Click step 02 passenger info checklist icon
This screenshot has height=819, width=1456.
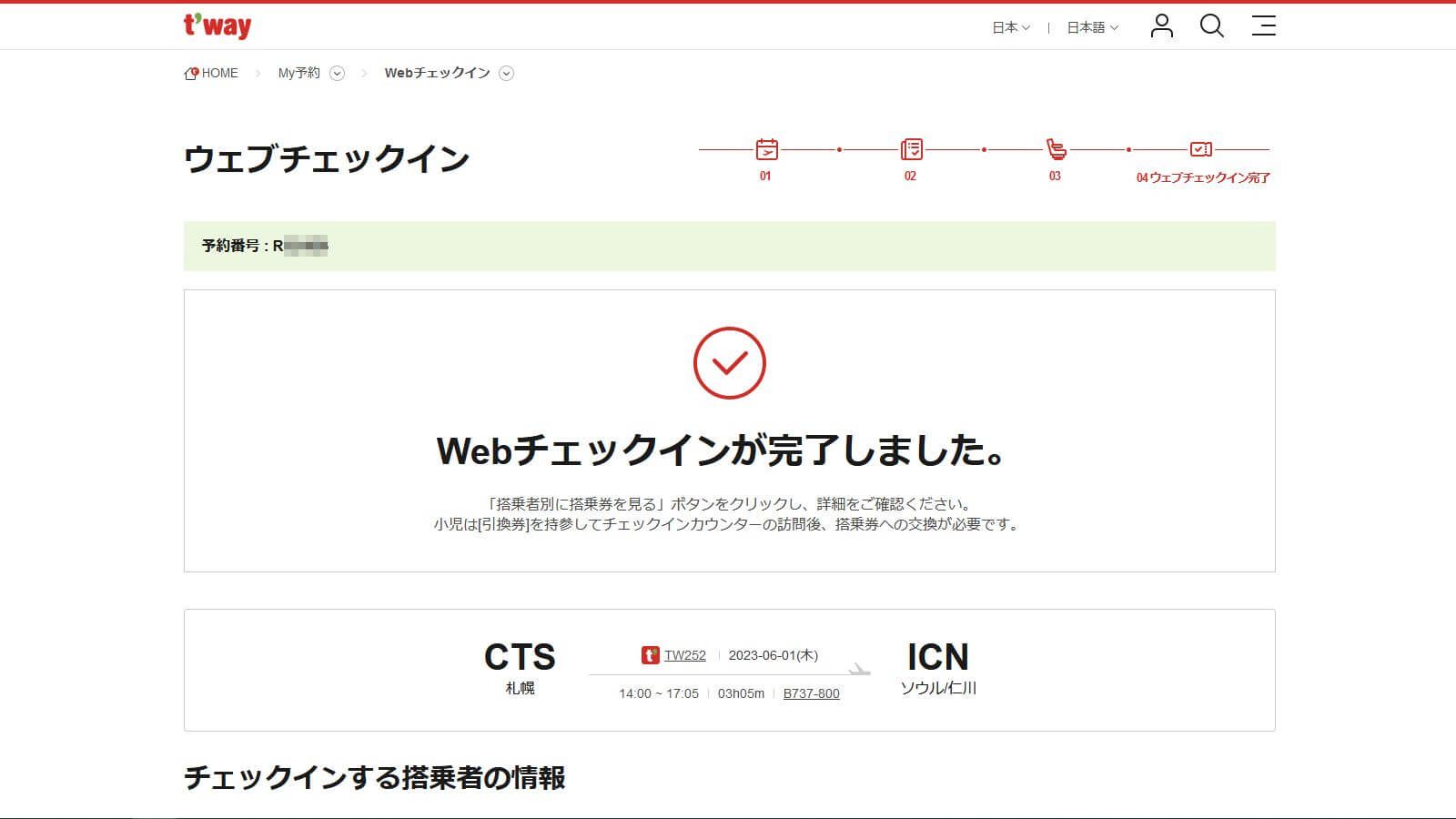[911, 148]
